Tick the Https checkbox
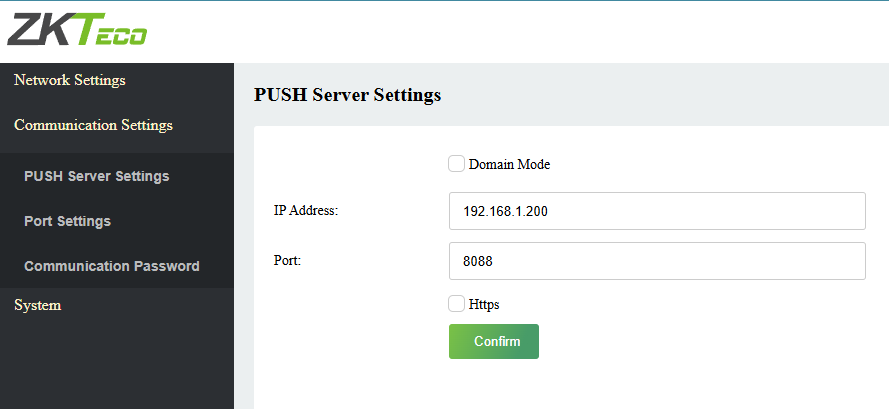This screenshot has height=409, width=889. 456,304
